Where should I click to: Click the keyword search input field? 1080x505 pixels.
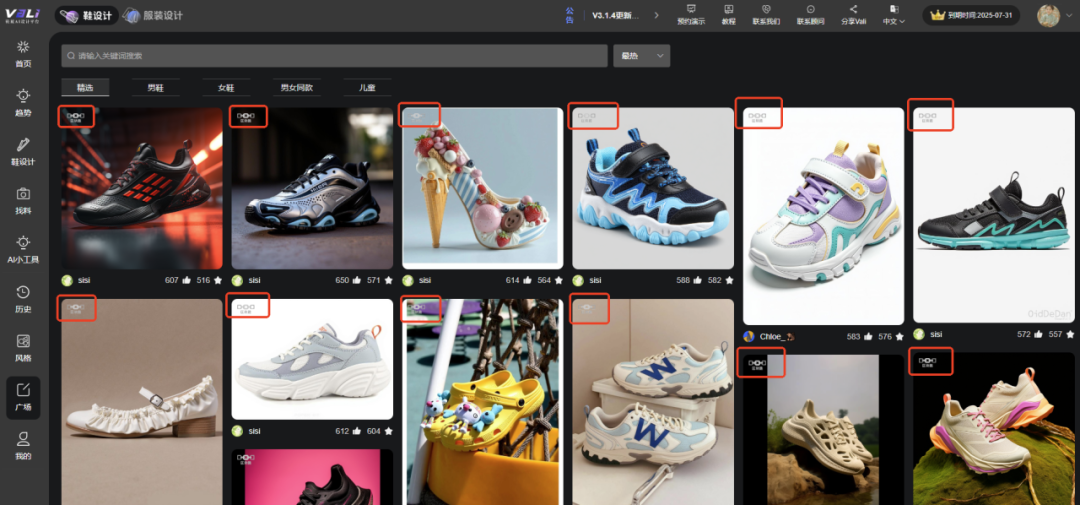point(334,56)
